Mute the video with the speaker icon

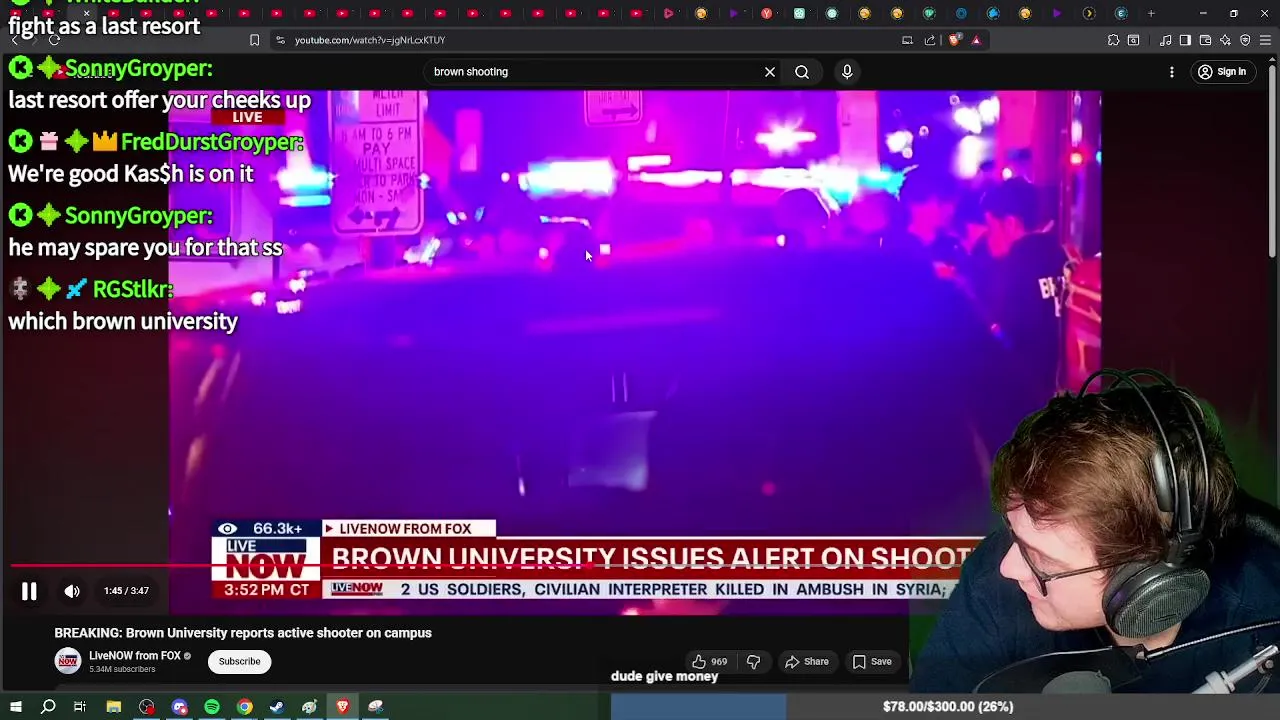tap(72, 591)
